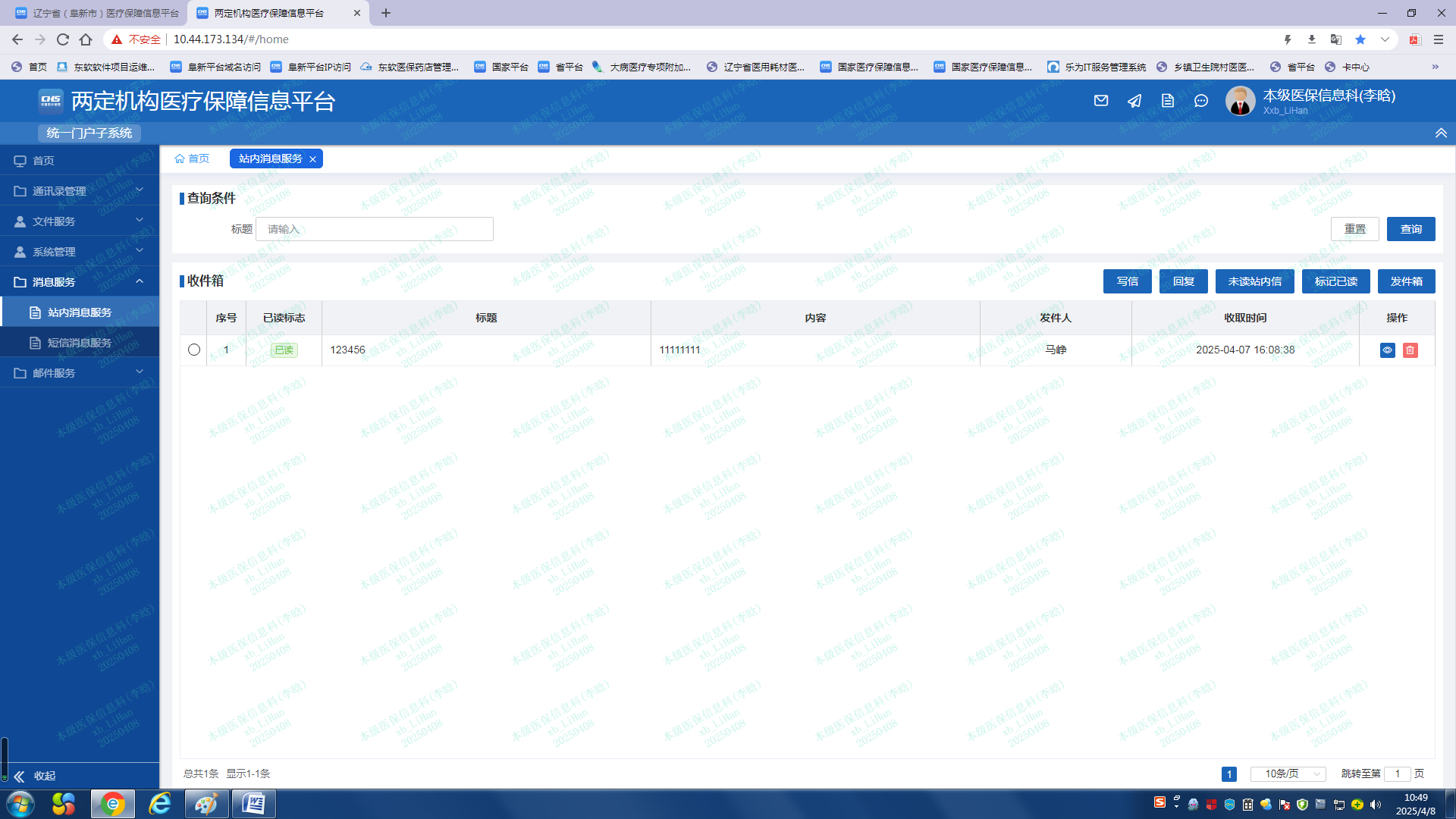This screenshot has height=819, width=1456.
Task: Delete message 123456 with trash icon
Action: pos(1410,350)
